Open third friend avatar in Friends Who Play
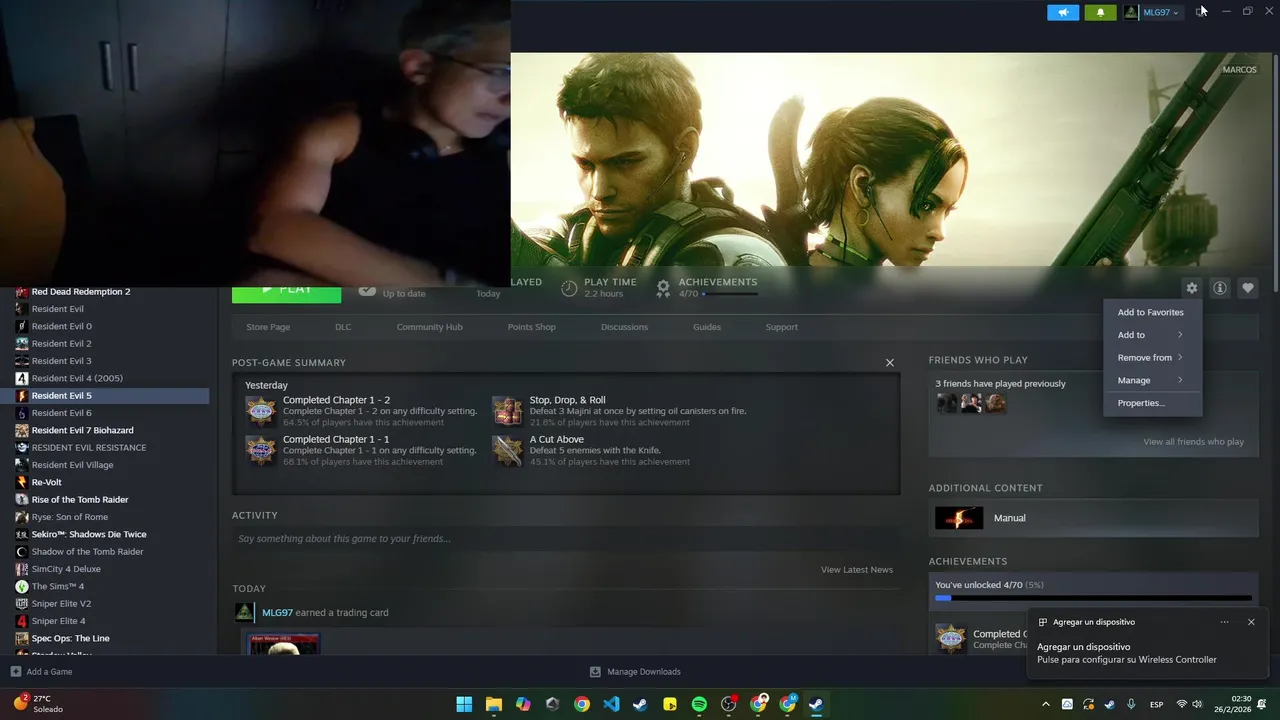This screenshot has width=1280, height=720. tap(995, 403)
